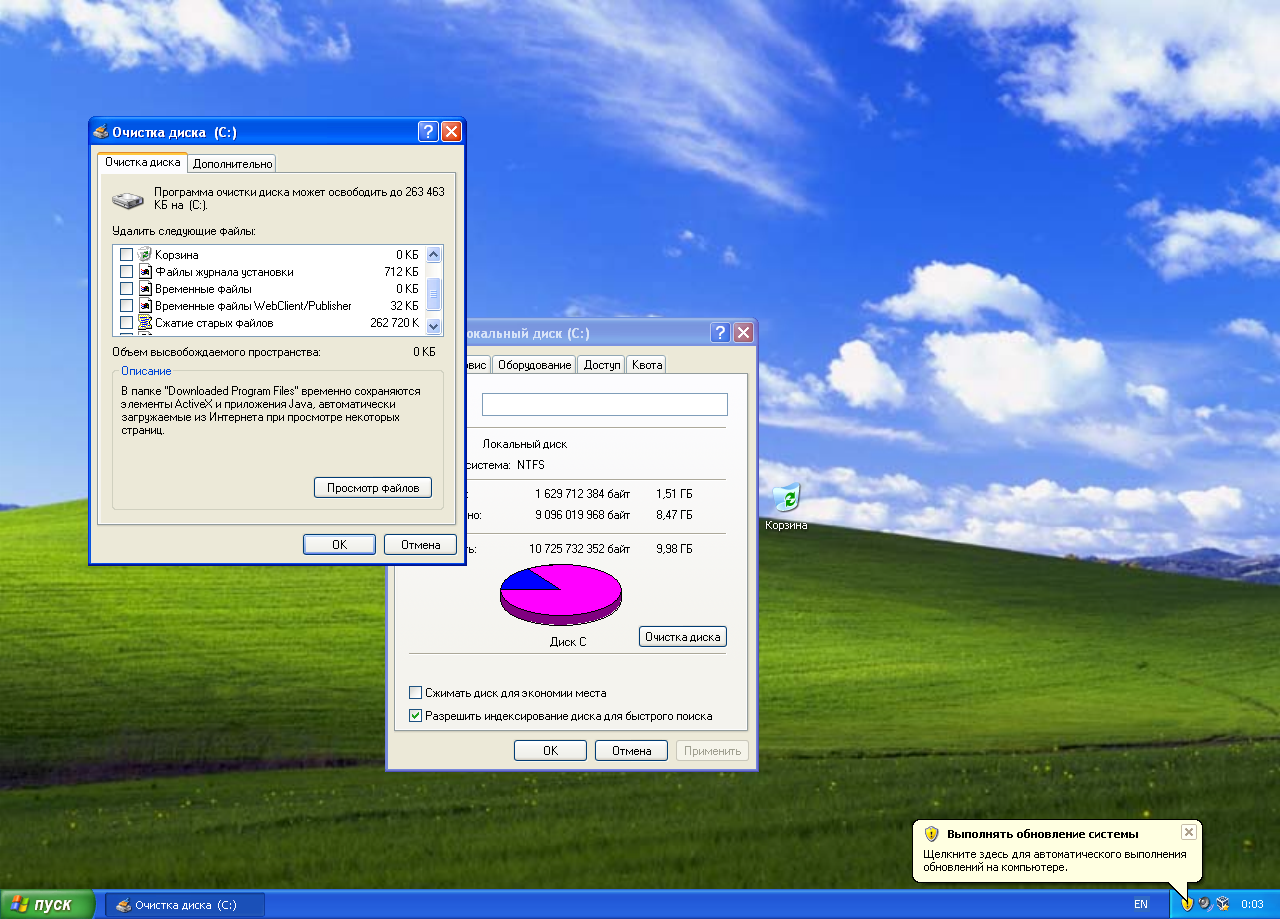Tick the Временные файлы WebClient/Publisher checkbox
Image resolution: width=1280 pixels, height=919 pixels.
point(126,306)
